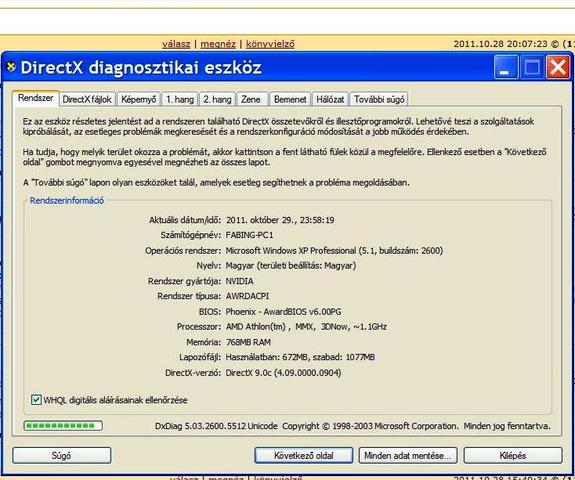The height and width of the screenshot is (480, 575).
Task: Close the DirectX diagnosztikai eszköz window
Action: pyautogui.click(x=558, y=67)
